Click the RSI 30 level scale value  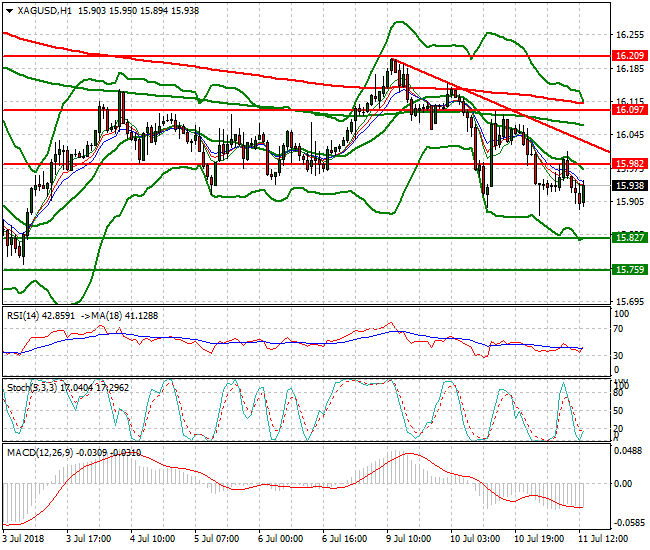coord(618,356)
